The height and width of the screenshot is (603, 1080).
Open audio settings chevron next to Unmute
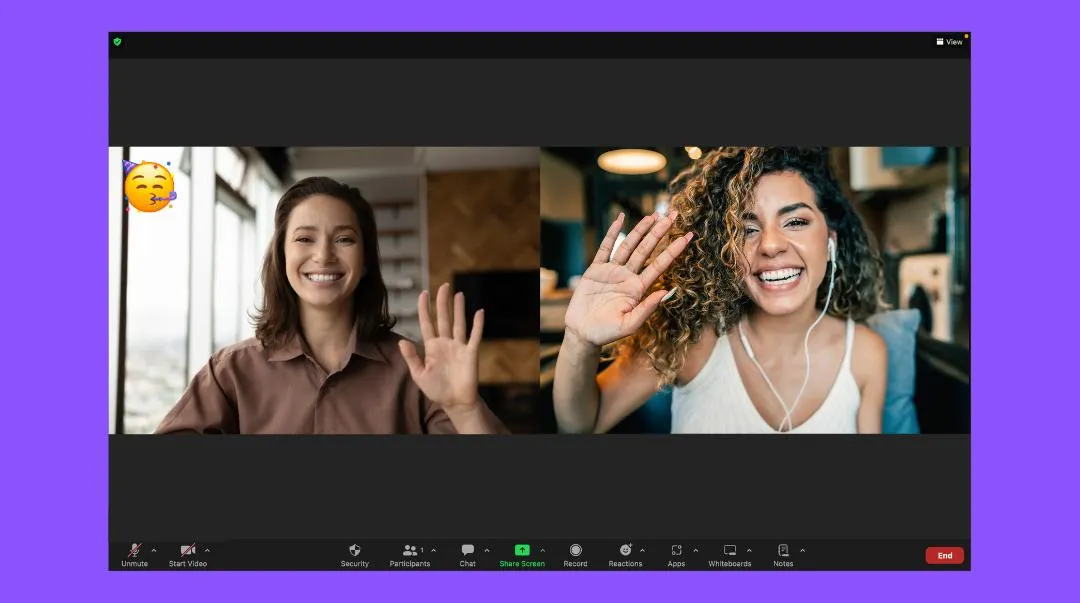click(153, 549)
